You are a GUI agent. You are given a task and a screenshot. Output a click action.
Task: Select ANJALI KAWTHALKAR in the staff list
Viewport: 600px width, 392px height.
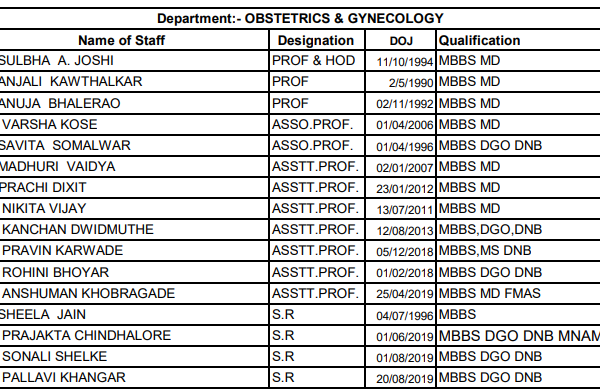point(71,82)
